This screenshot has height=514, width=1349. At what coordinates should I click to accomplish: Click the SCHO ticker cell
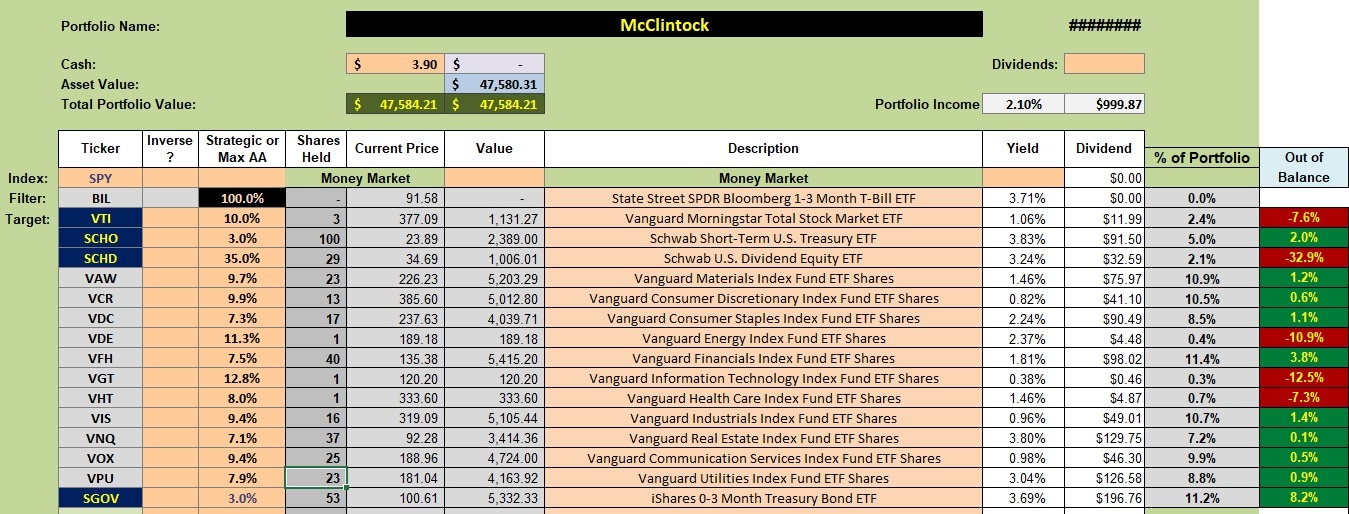(100, 238)
